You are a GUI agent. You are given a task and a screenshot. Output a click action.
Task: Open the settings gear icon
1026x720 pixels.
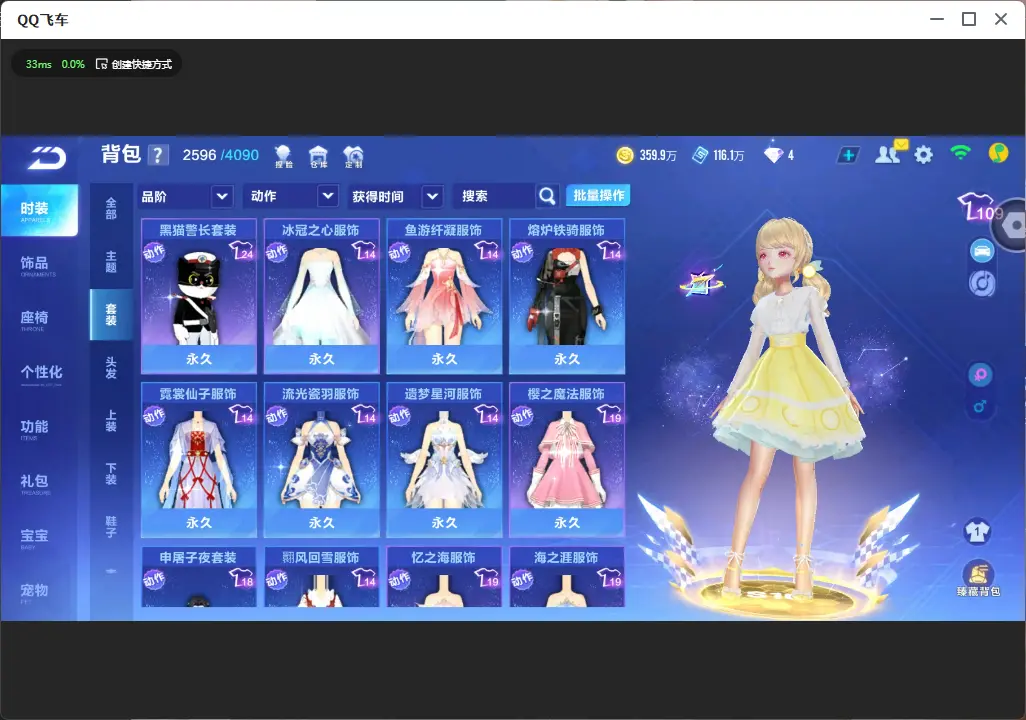point(923,155)
